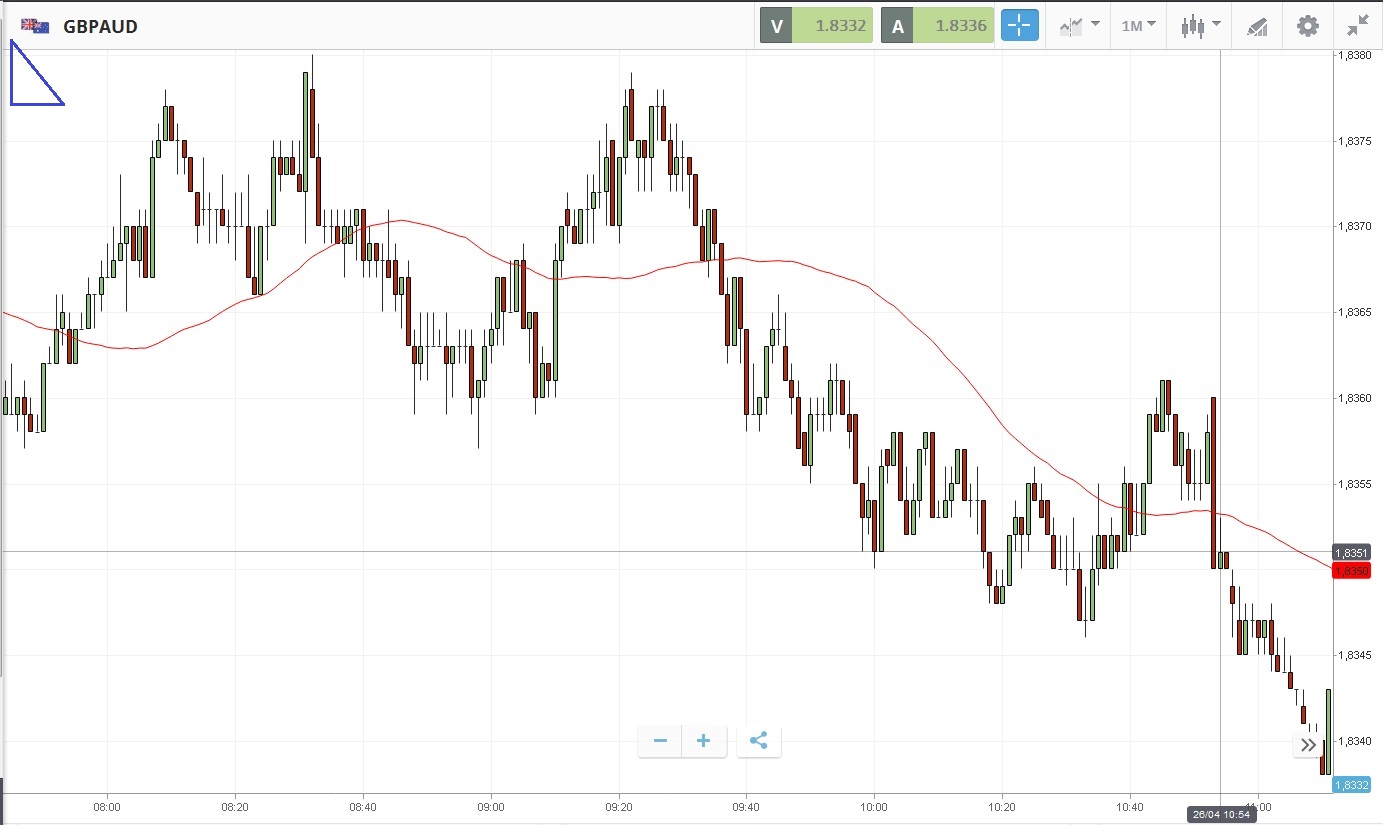Screen dimensions: 1383x825
Task: Click the red 1,8350 moving average tag
Action: coord(1352,570)
